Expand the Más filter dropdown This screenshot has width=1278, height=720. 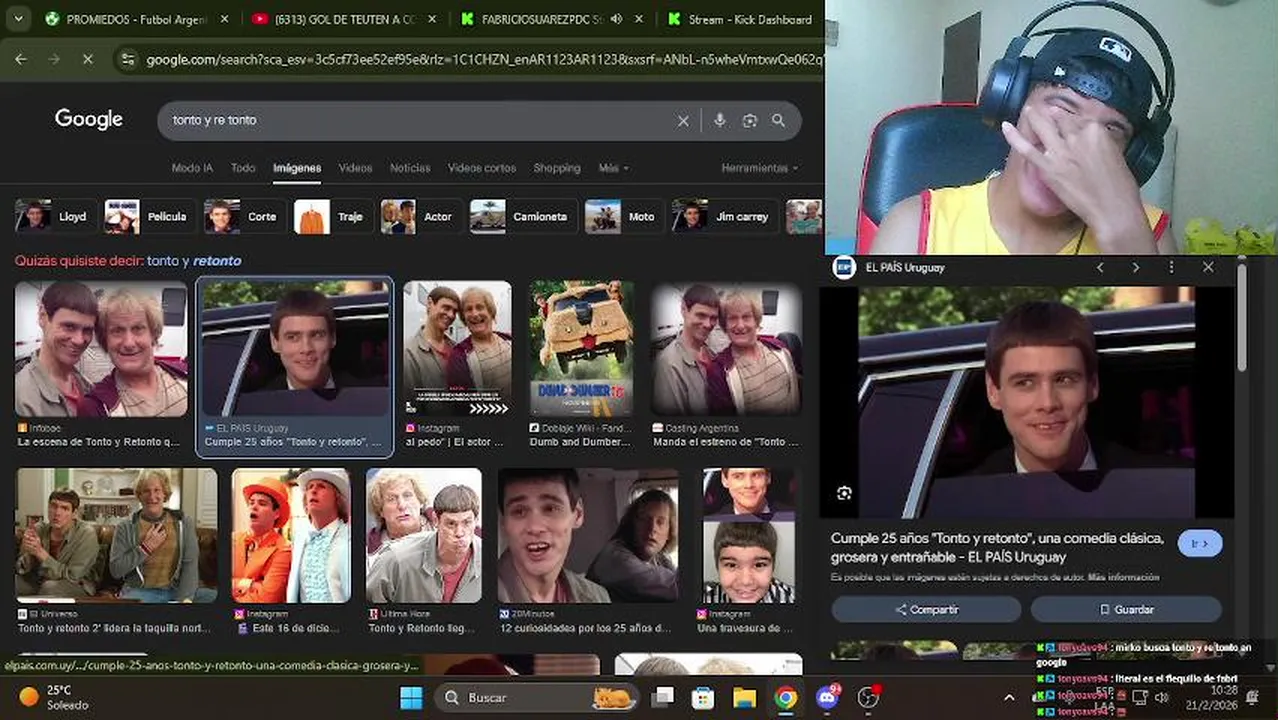coord(613,168)
